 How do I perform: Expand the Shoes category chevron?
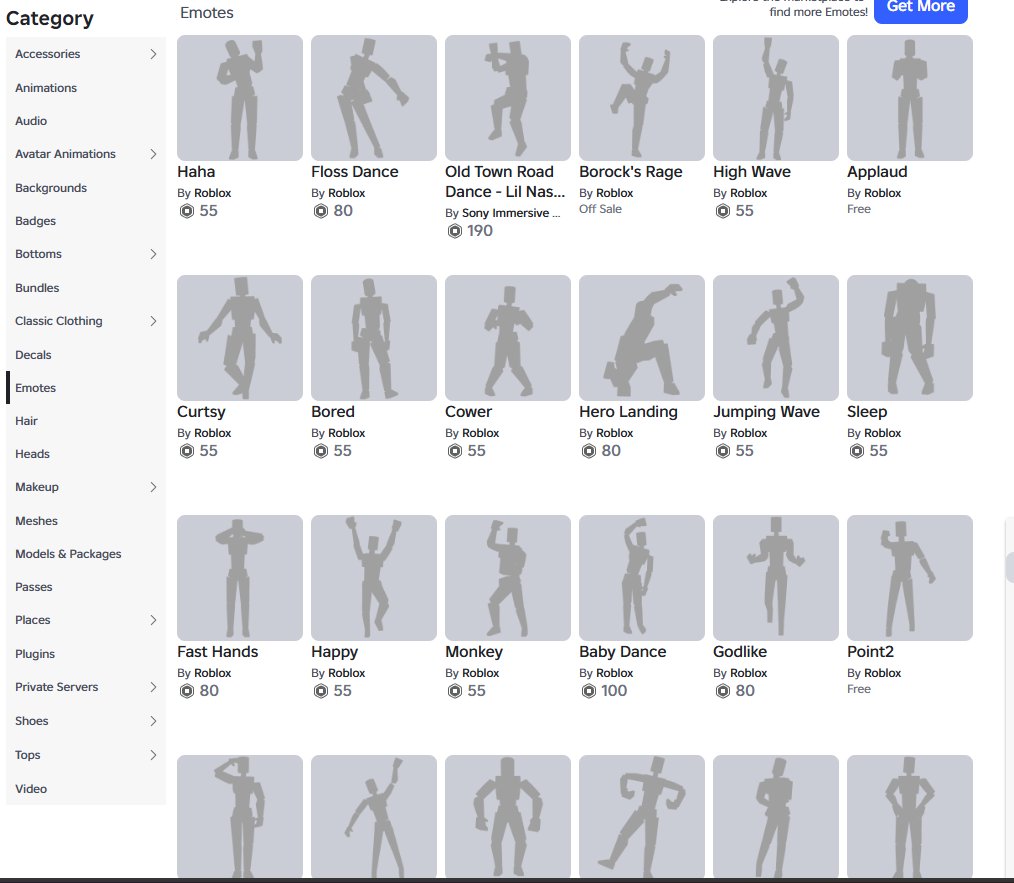tap(153, 721)
